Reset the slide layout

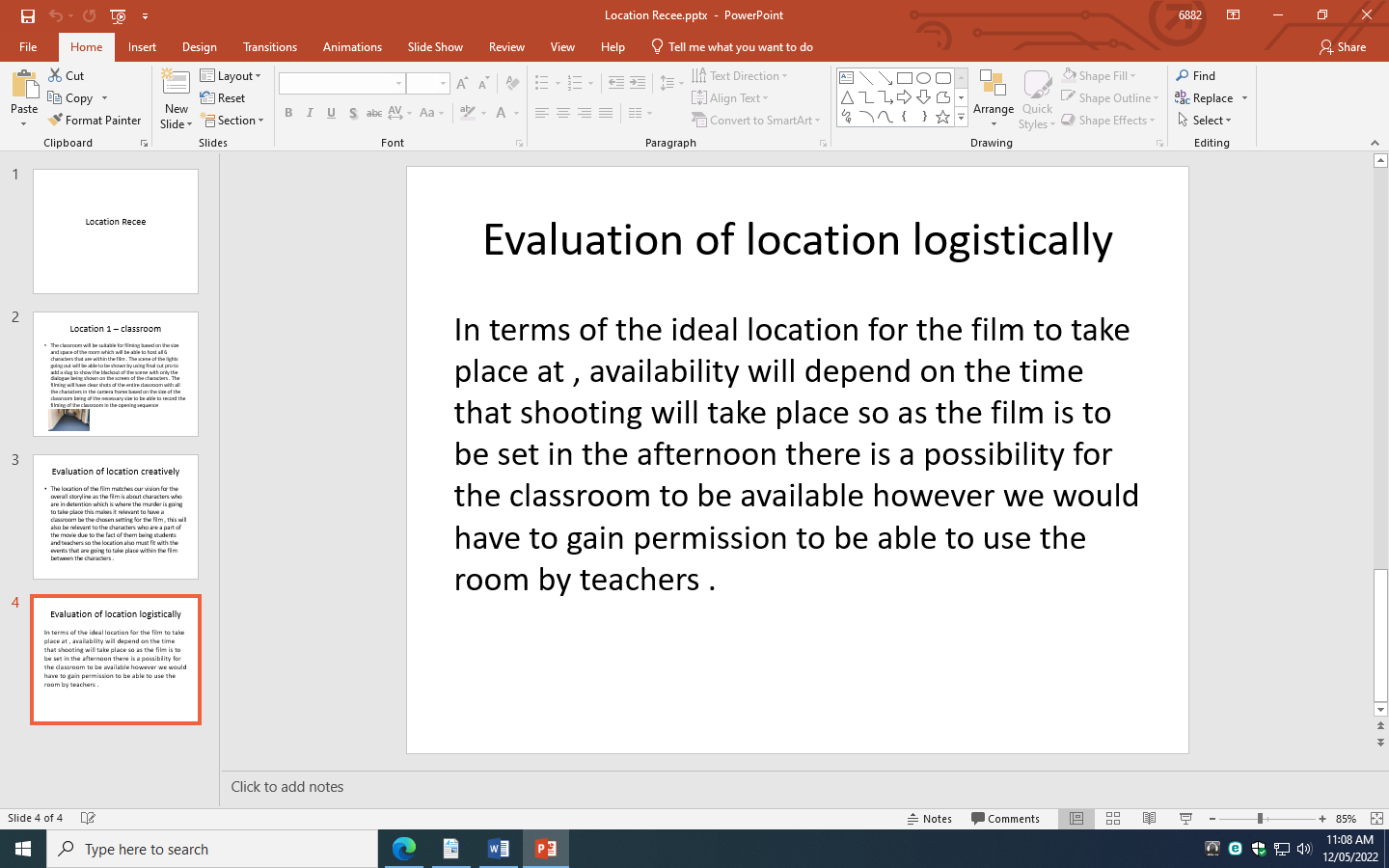click(x=223, y=98)
